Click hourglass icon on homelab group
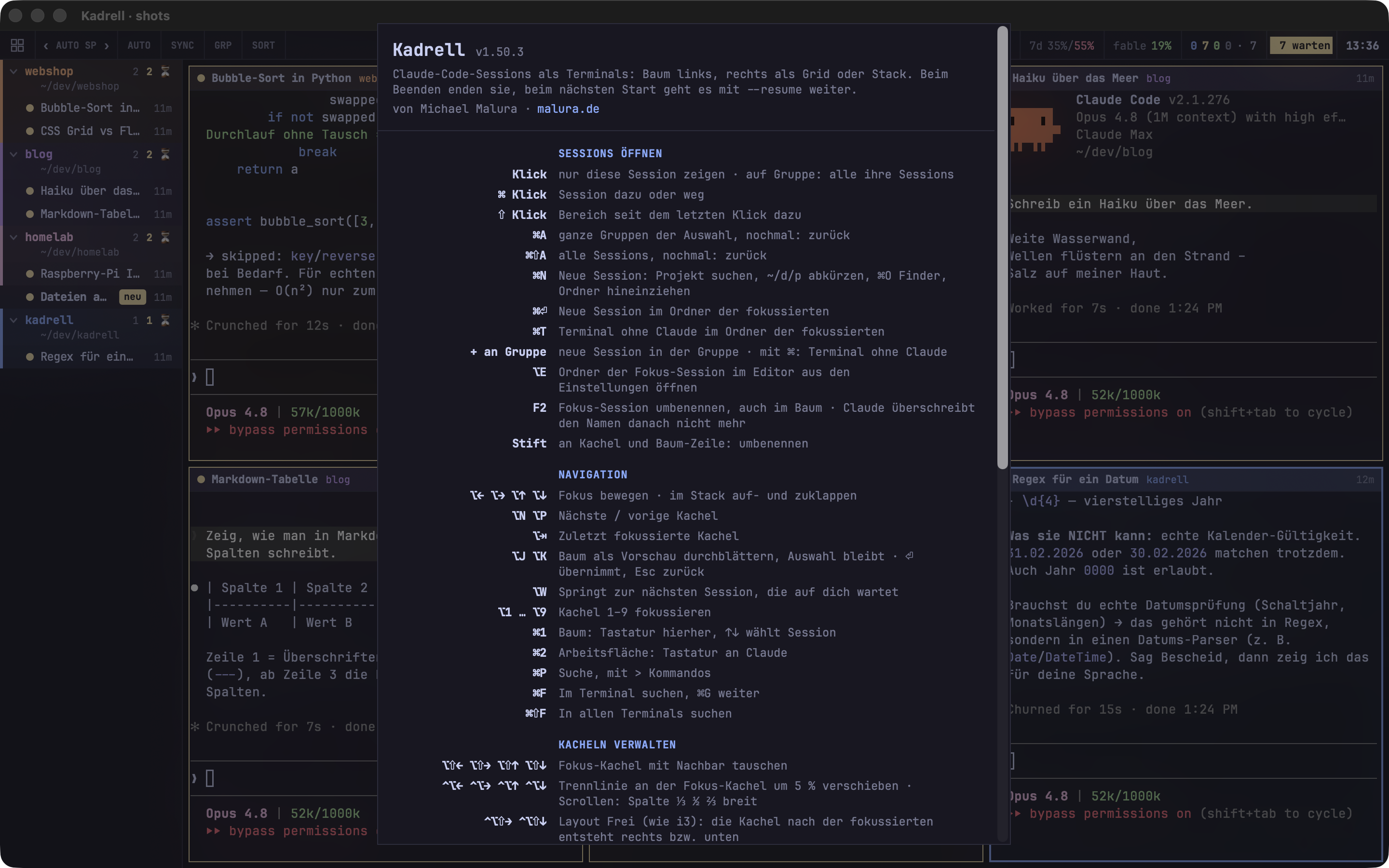Viewport: 1389px width, 868px height. (x=165, y=237)
